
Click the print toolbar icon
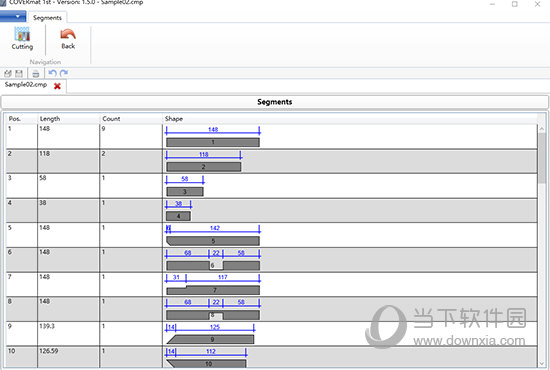35,74
